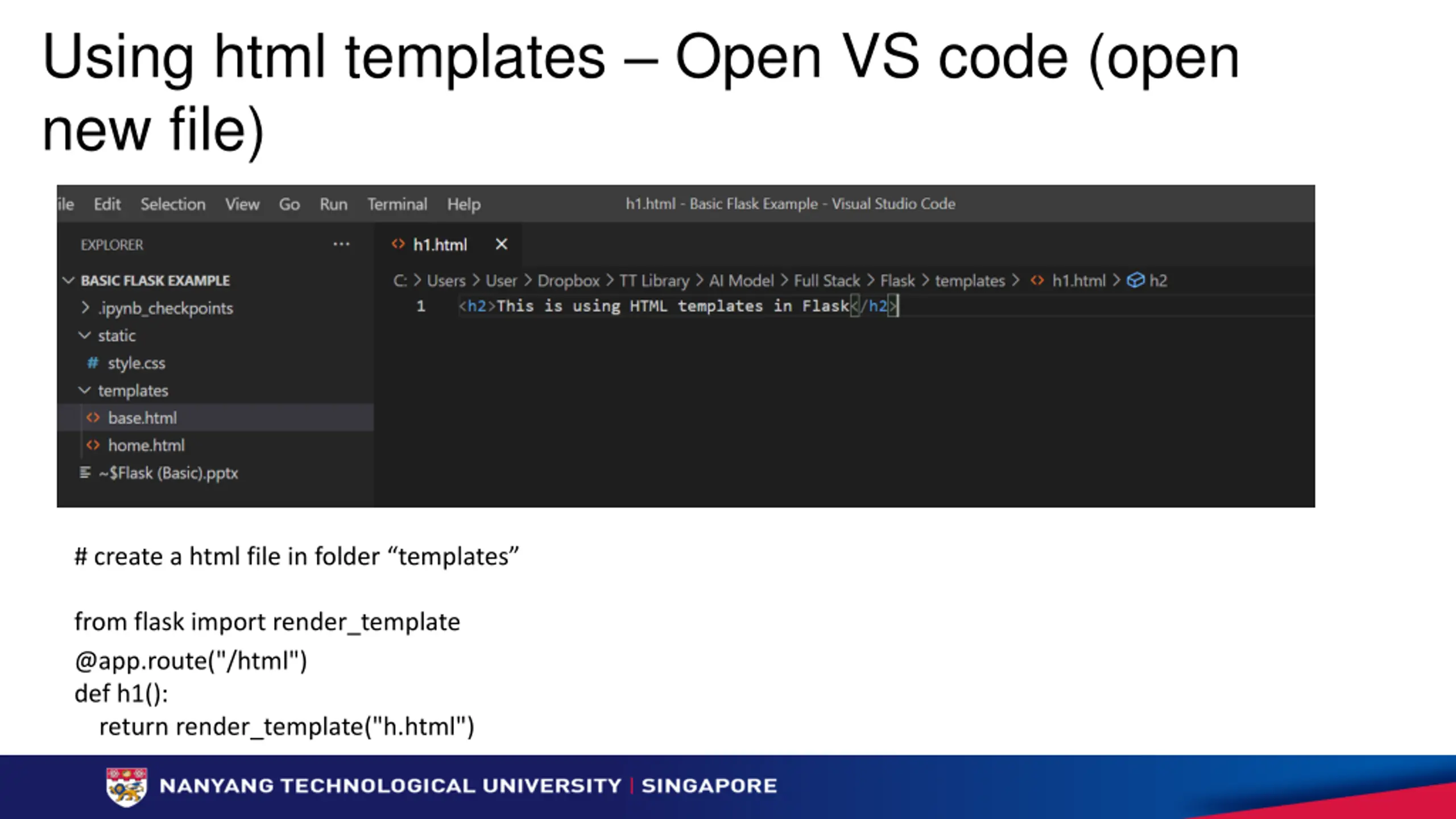Click text 'This is using HTML templates'
Screen dimensions: 1456x819
pyautogui.click(x=630, y=306)
